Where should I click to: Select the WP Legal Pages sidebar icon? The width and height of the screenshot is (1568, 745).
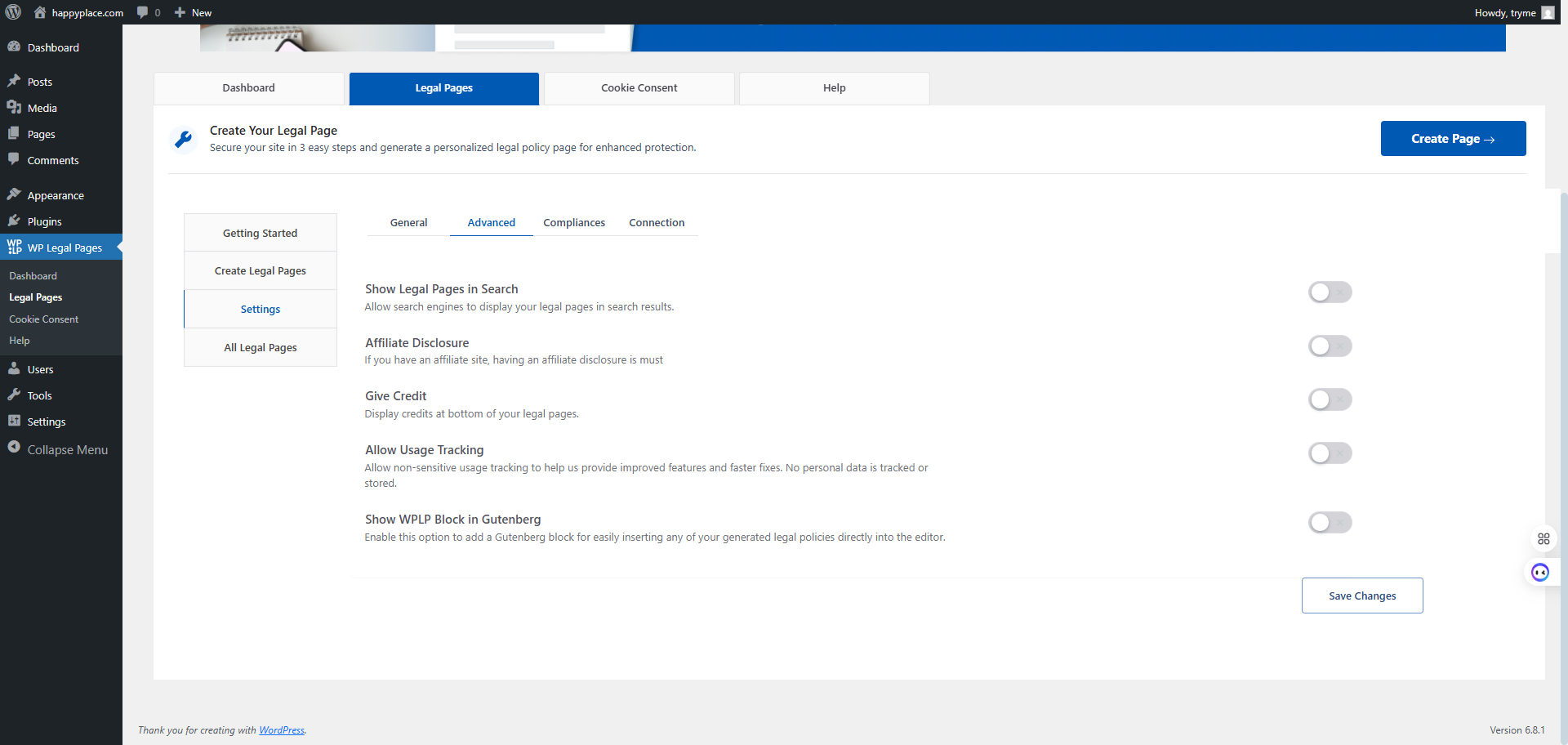coord(14,247)
